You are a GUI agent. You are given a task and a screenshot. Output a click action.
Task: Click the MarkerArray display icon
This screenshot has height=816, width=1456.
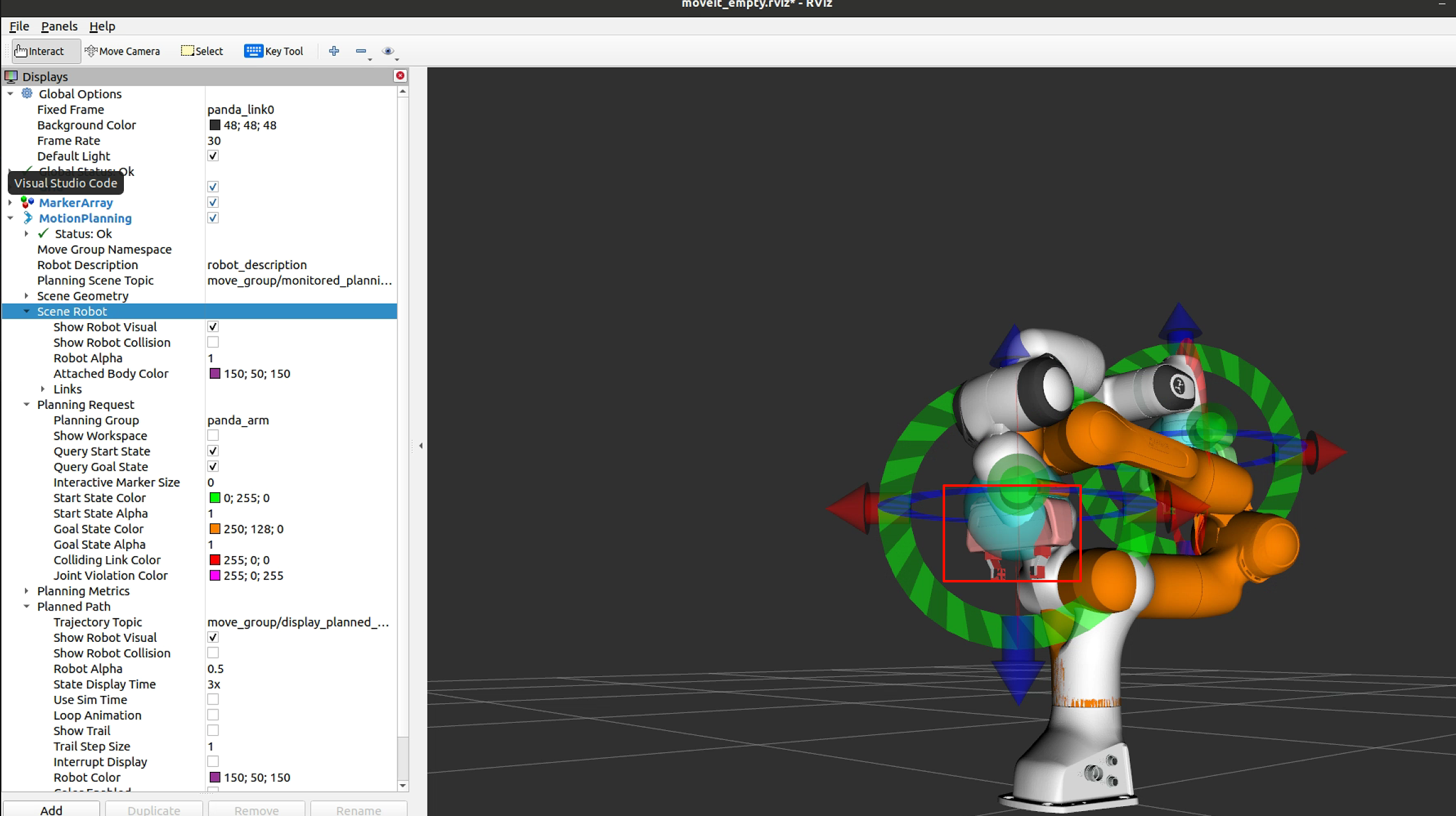[27, 202]
